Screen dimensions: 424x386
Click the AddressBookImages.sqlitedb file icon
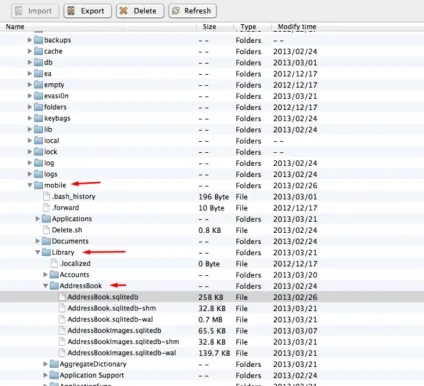tap(62, 330)
